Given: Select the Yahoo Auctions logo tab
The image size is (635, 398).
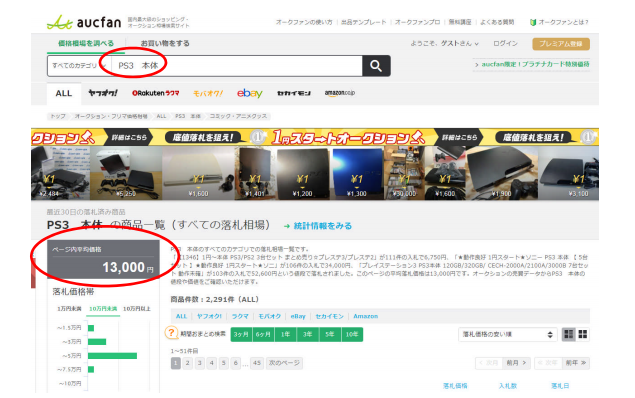Looking at the screenshot, I should (103, 93).
